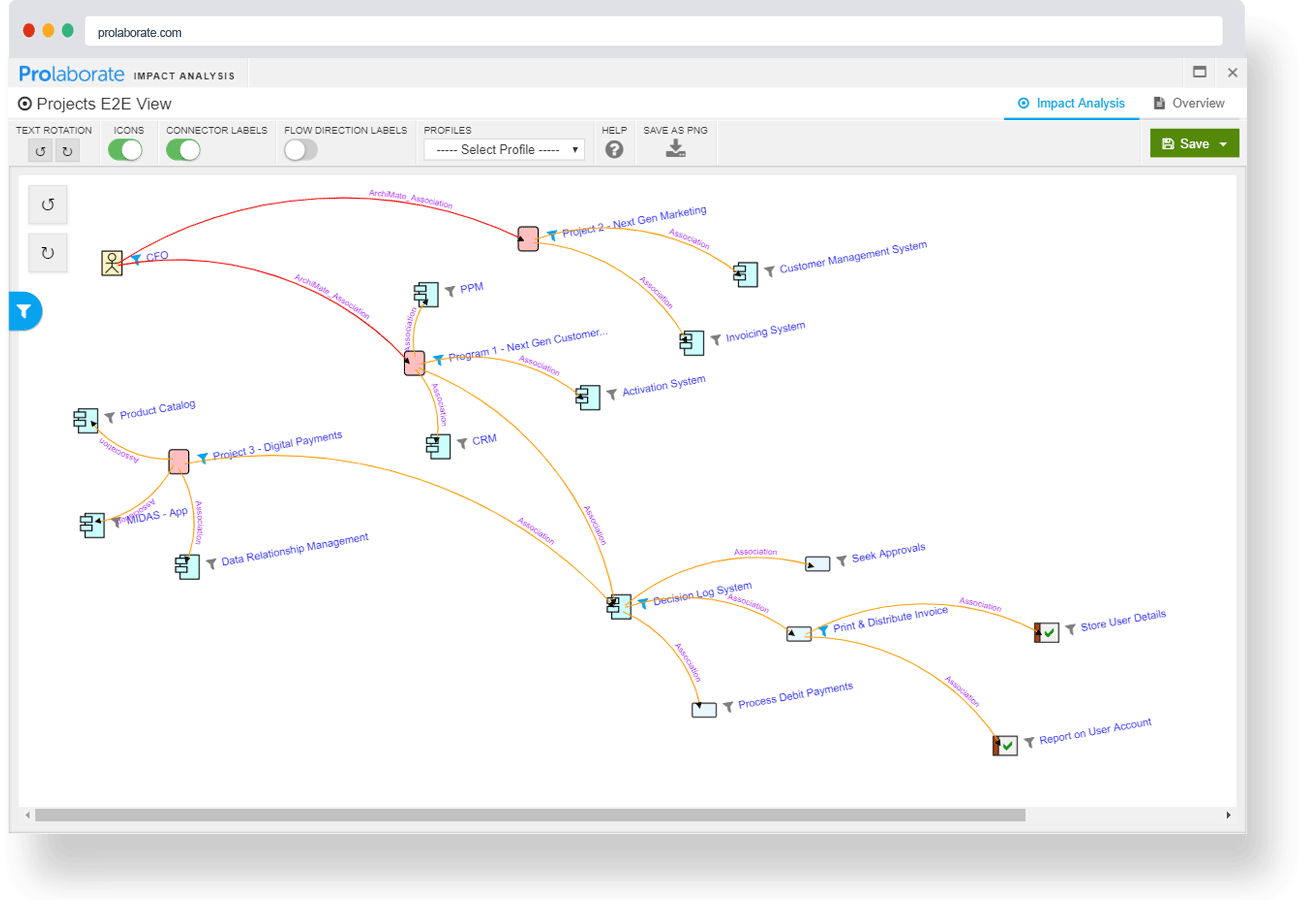Click the Prolaborate logo
This screenshot has width=1299, height=900.
[x=72, y=74]
